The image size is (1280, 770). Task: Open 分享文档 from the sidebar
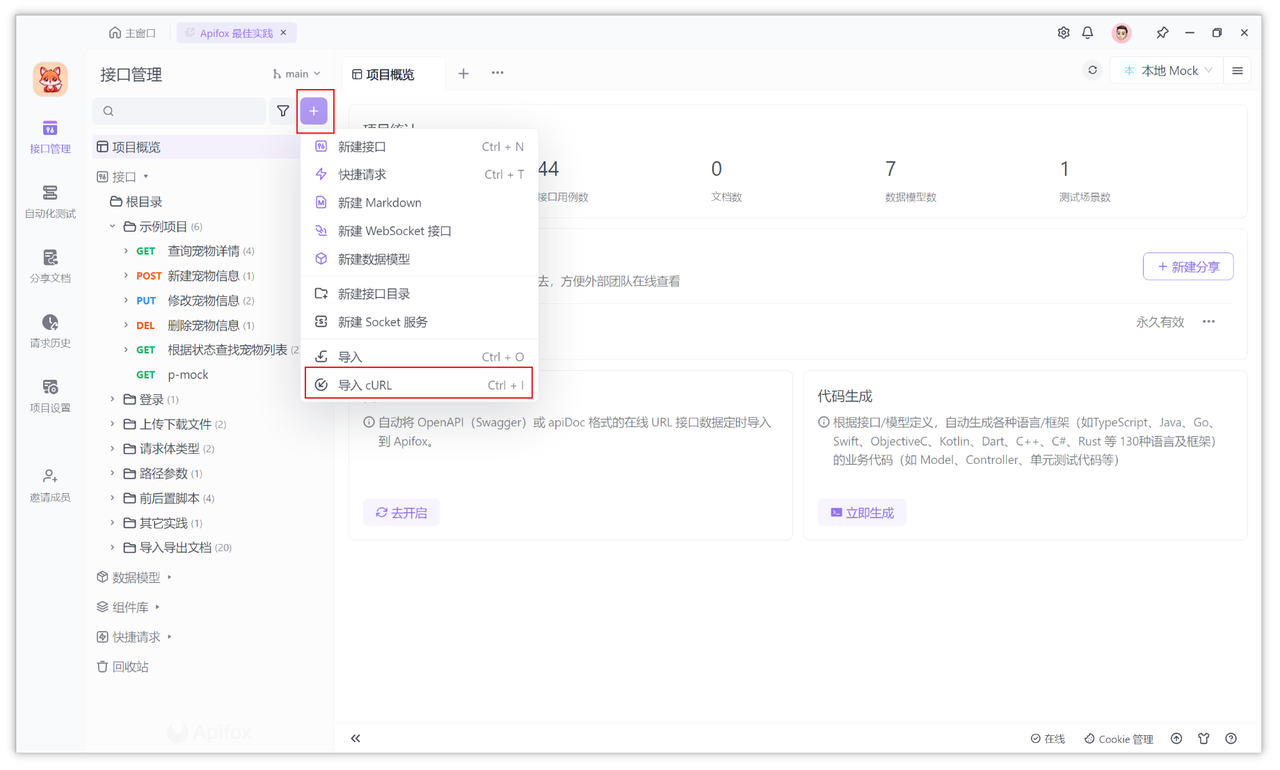point(50,266)
